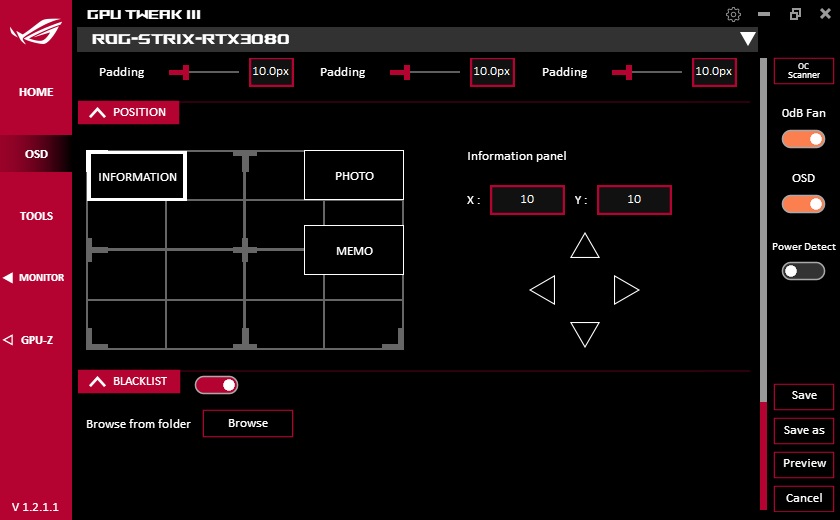Viewport: 840px width, 520px height.
Task: Move information panel down with down arrow
Action: pyautogui.click(x=584, y=335)
